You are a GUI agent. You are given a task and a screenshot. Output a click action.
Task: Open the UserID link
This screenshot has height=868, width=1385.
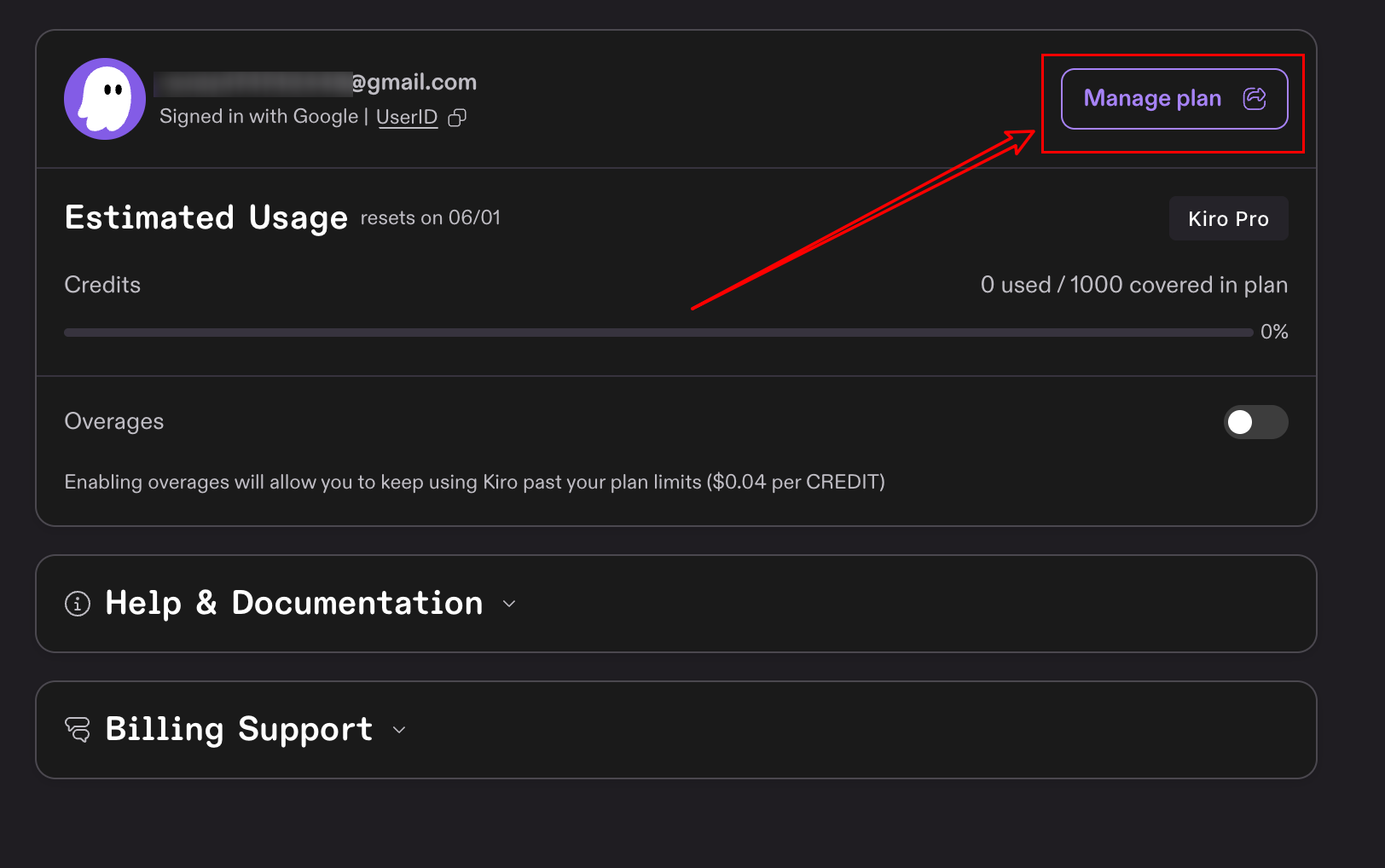407,117
